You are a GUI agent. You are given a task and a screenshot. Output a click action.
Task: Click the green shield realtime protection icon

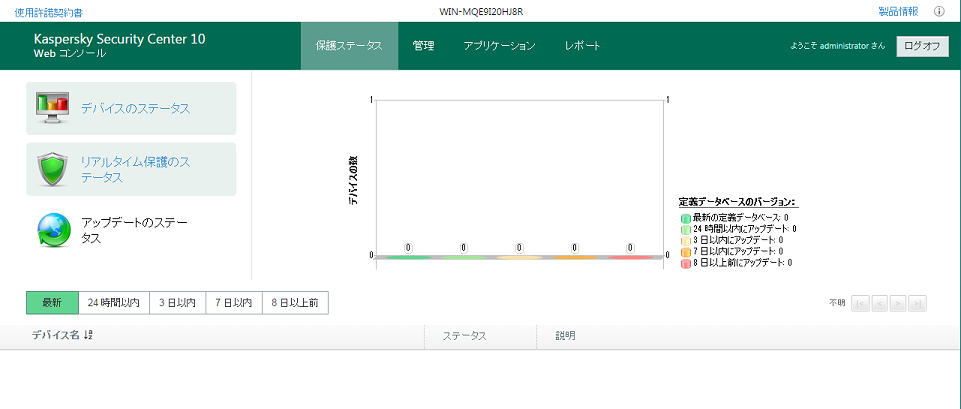[52, 169]
